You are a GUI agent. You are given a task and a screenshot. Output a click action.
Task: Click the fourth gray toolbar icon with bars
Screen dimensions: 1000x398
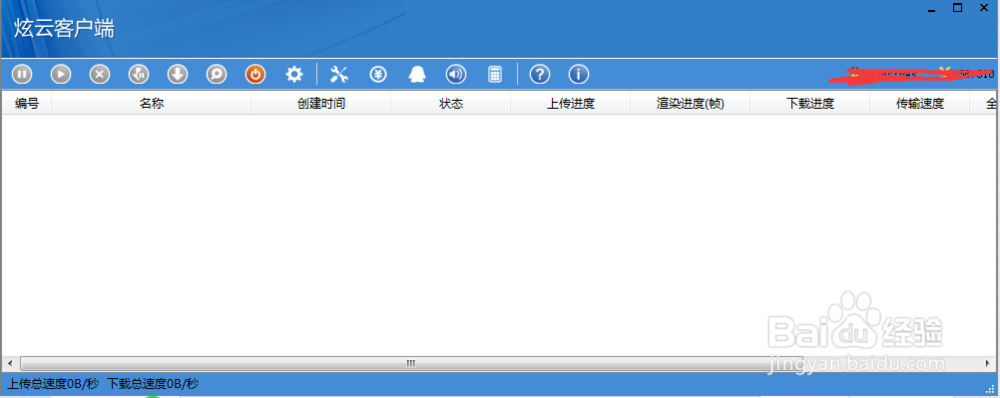pos(138,75)
